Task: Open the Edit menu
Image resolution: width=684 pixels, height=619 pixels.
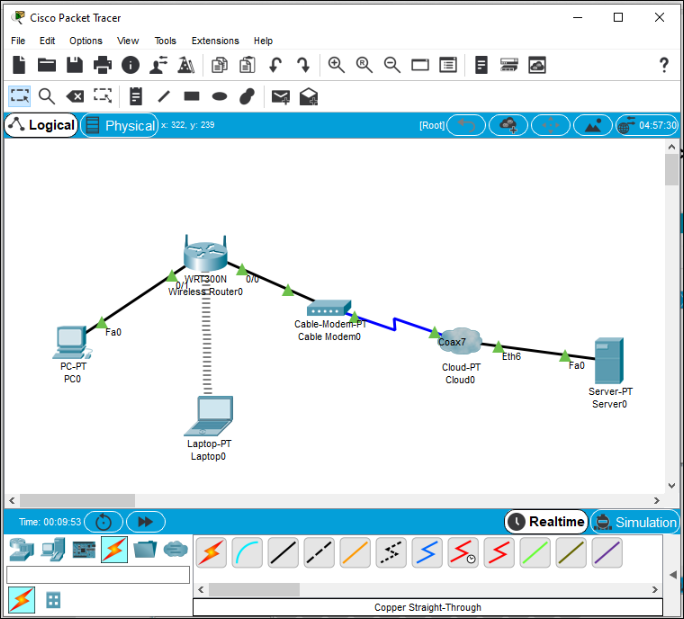Action: coord(47,41)
